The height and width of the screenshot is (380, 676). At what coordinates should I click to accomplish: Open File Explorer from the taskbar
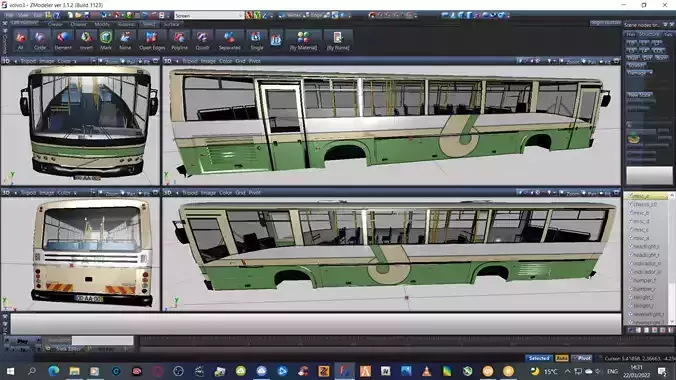tap(74, 371)
